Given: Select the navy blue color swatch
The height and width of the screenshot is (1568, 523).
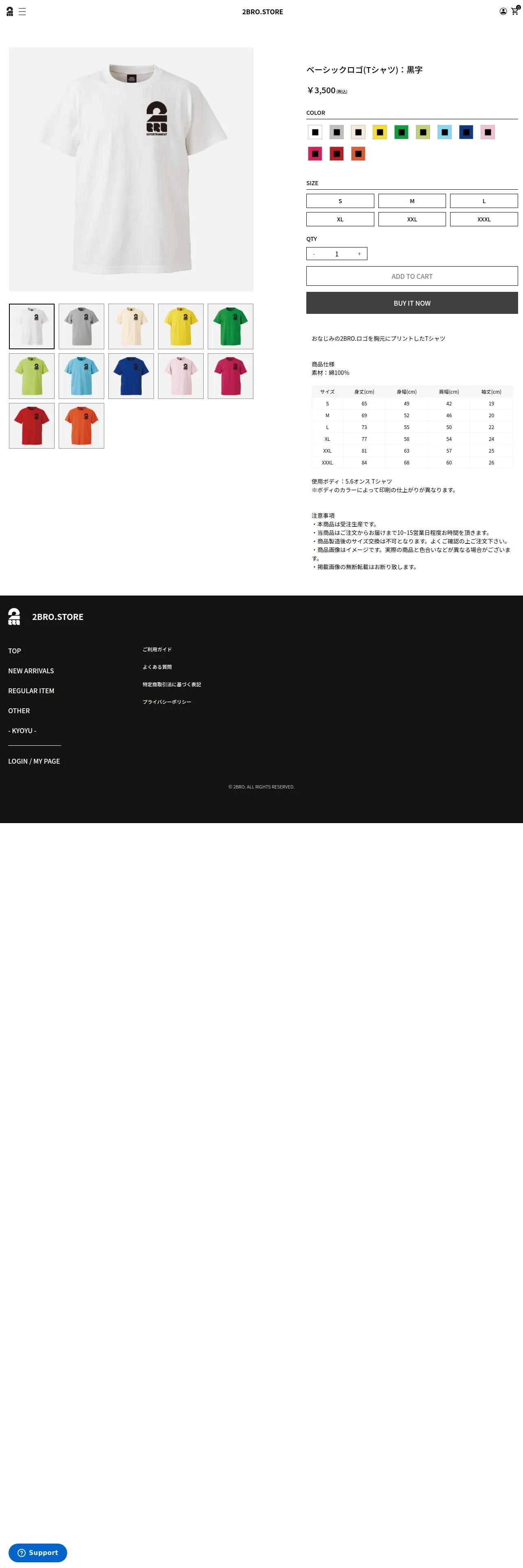Looking at the screenshot, I should tap(466, 132).
